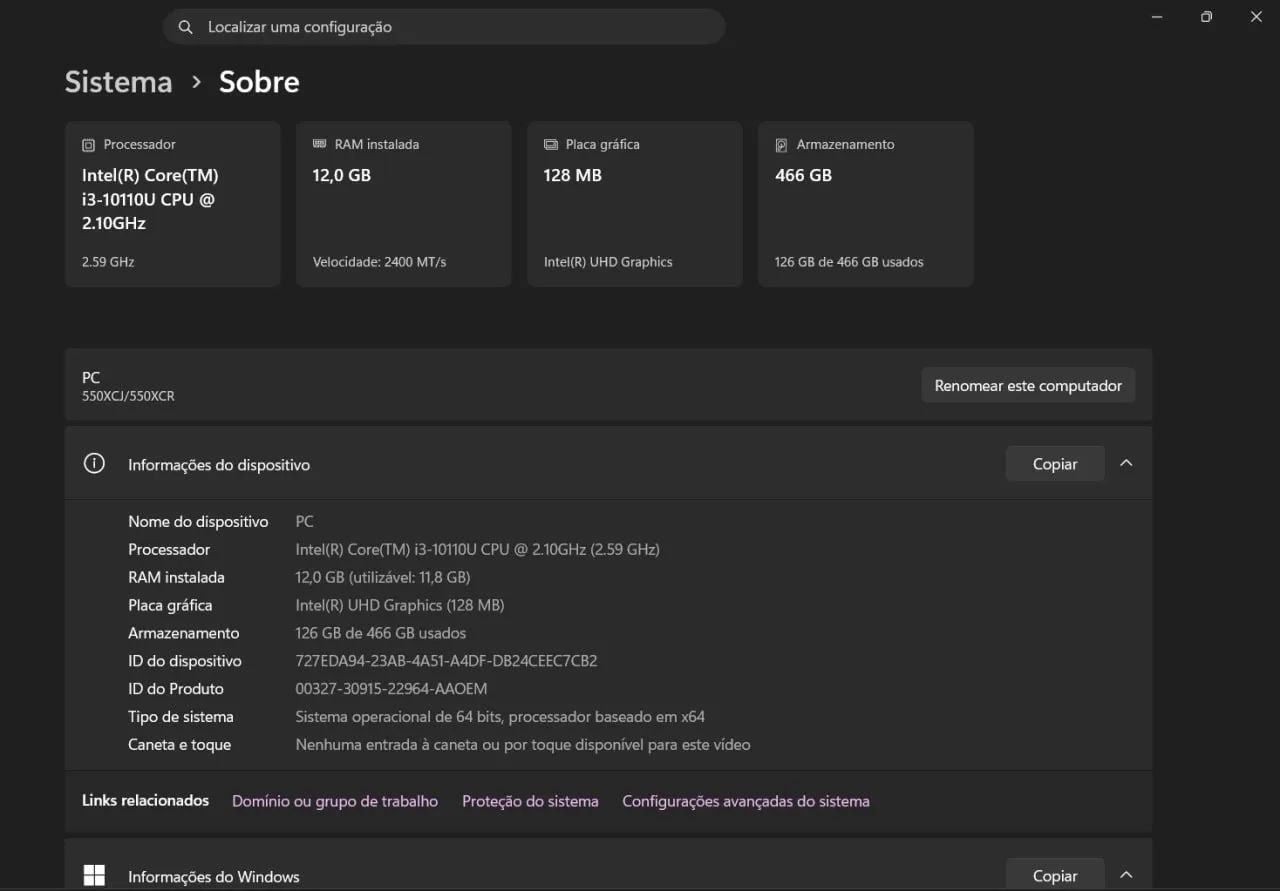The height and width of the screenshot is (891, 1280).
Task: Open the Placa gráfica 128 MB card
Action: (x=635, y=204)
